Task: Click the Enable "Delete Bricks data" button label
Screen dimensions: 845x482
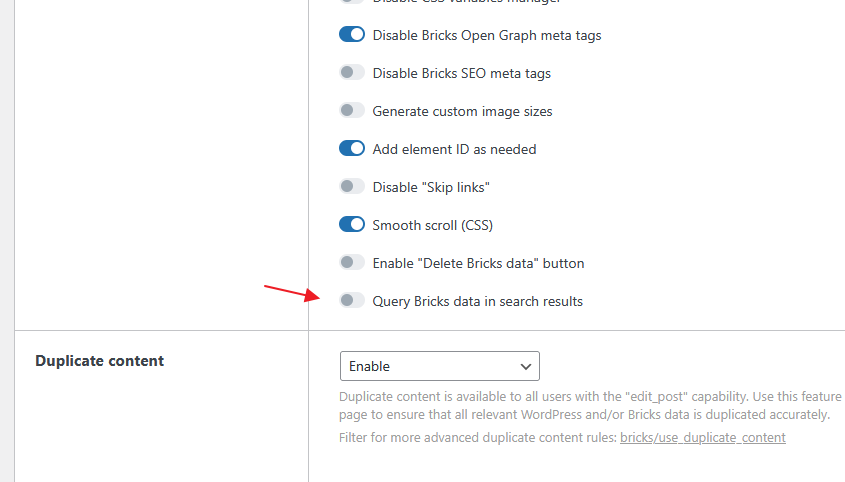Action: pyautogui.click(x=478, y=263)
